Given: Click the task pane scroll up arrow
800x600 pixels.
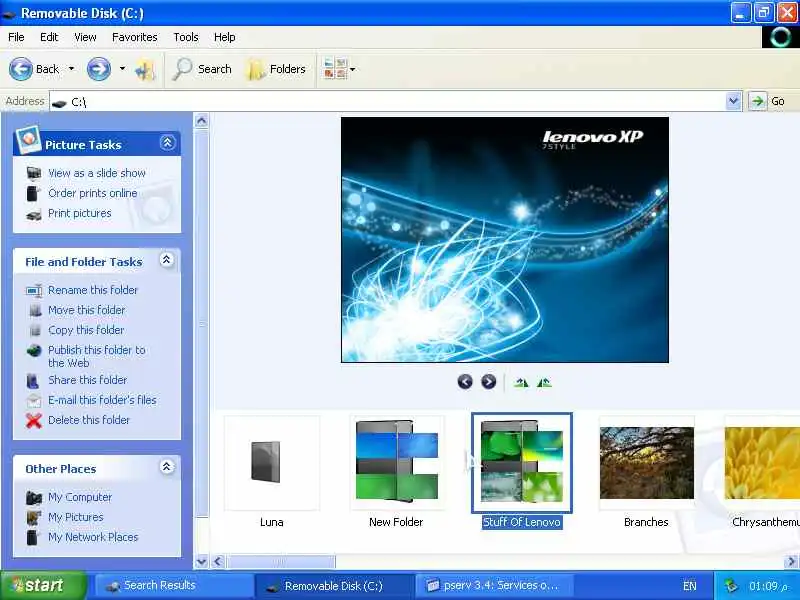Looking at the screenshot, I should tap(202, 121).
